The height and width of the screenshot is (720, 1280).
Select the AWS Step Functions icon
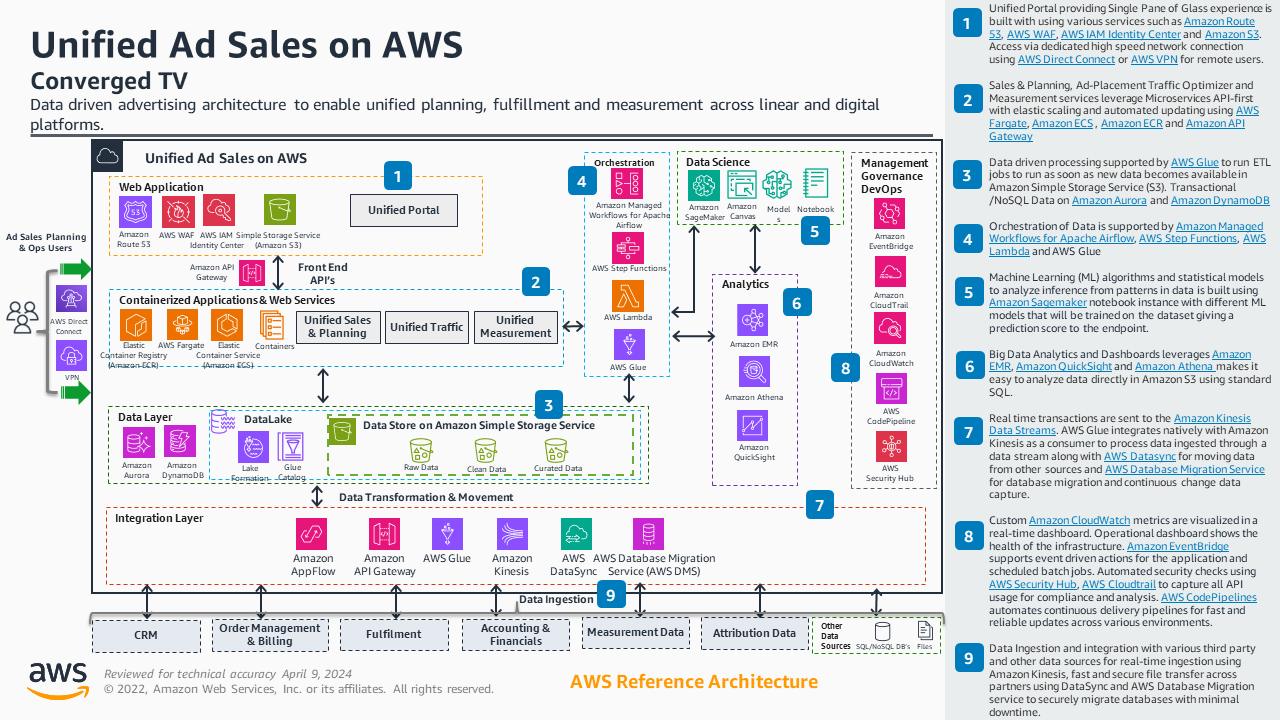(x=628, y=247)
